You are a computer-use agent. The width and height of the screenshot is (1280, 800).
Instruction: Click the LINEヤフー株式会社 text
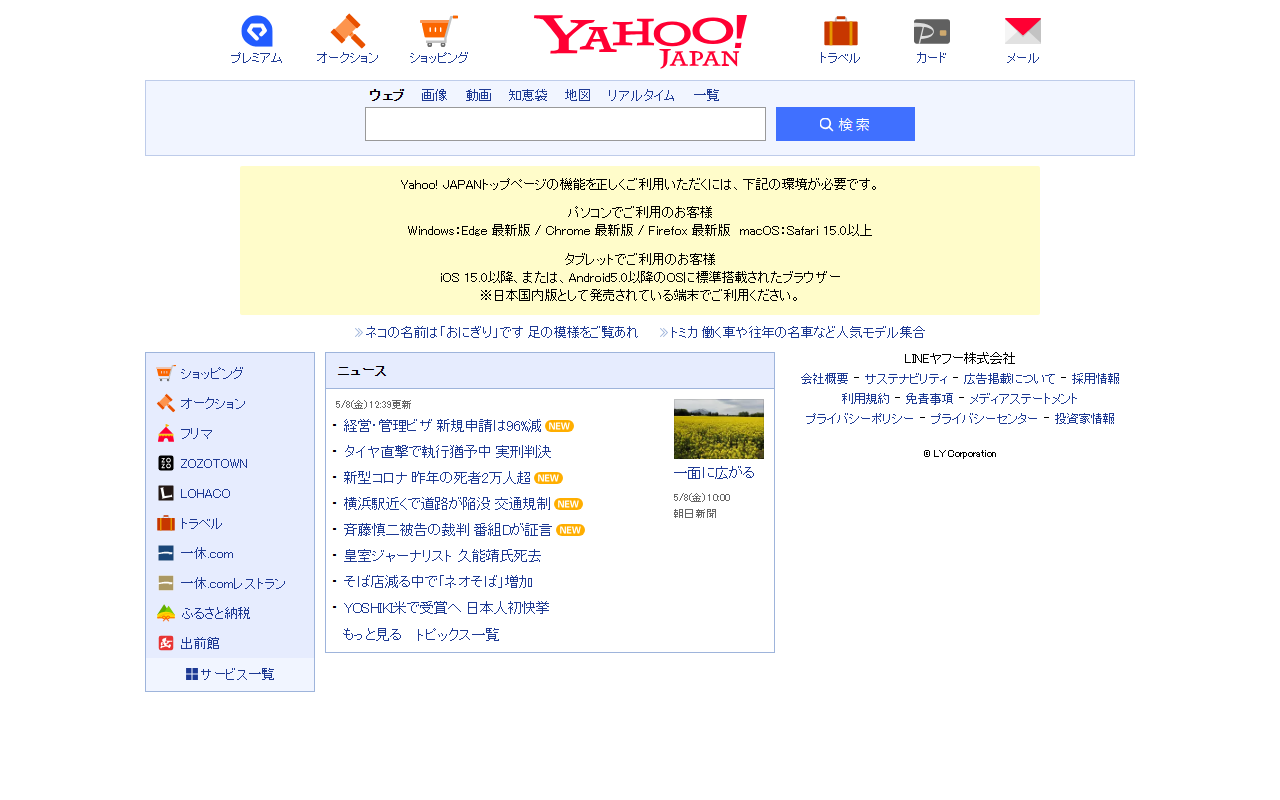pyautogui.click(x=960, y=358)
